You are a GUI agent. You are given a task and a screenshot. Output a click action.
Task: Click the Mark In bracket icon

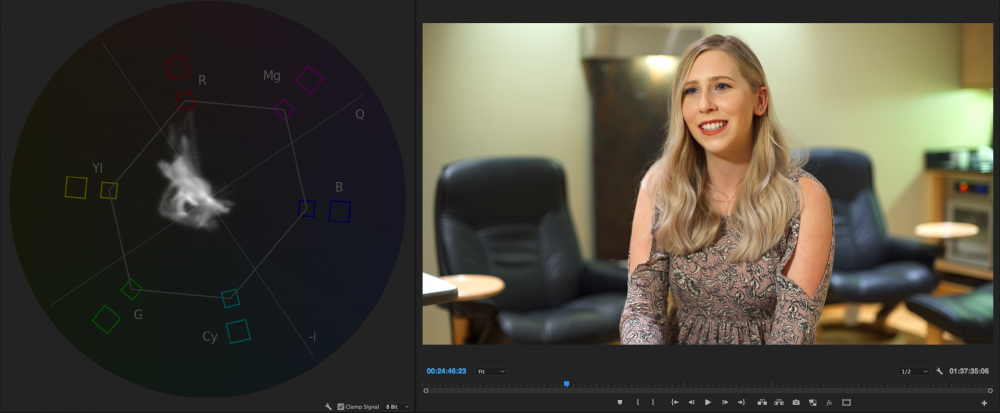637,402
